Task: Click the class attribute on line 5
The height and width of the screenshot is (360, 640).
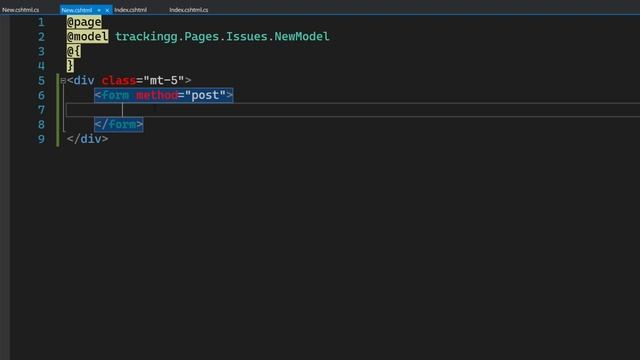Action: pos(119,80)
